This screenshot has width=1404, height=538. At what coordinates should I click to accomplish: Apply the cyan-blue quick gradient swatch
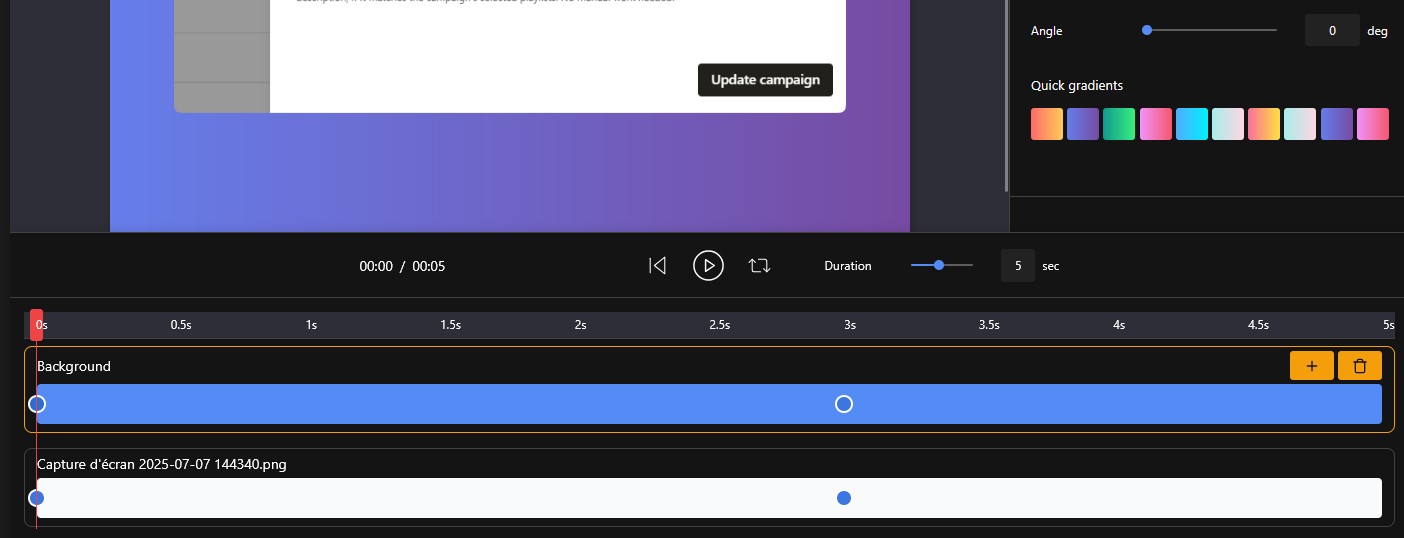pos(1192,124)
